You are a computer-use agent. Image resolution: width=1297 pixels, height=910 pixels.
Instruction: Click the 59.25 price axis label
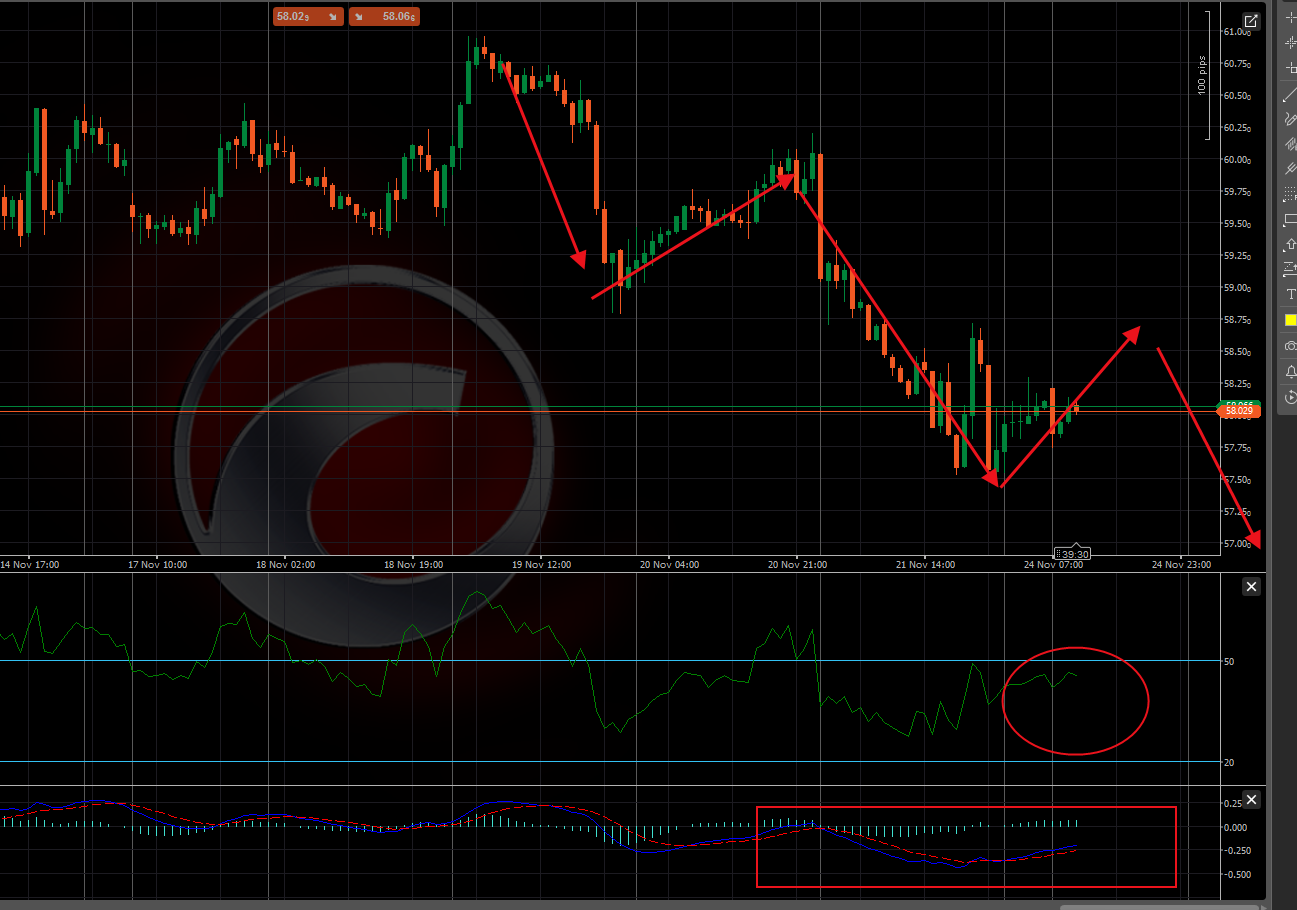click(x=1237, y=256)
